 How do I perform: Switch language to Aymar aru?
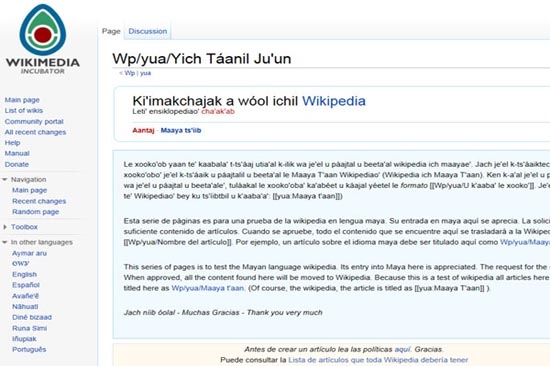[29, 253]
